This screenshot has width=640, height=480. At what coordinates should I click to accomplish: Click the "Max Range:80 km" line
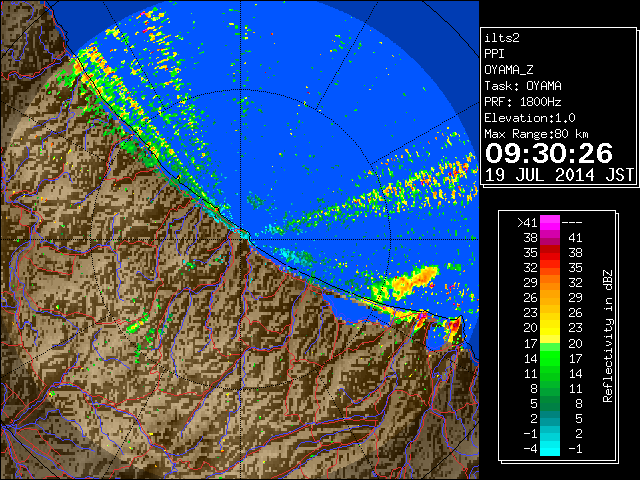click(536, 134)
